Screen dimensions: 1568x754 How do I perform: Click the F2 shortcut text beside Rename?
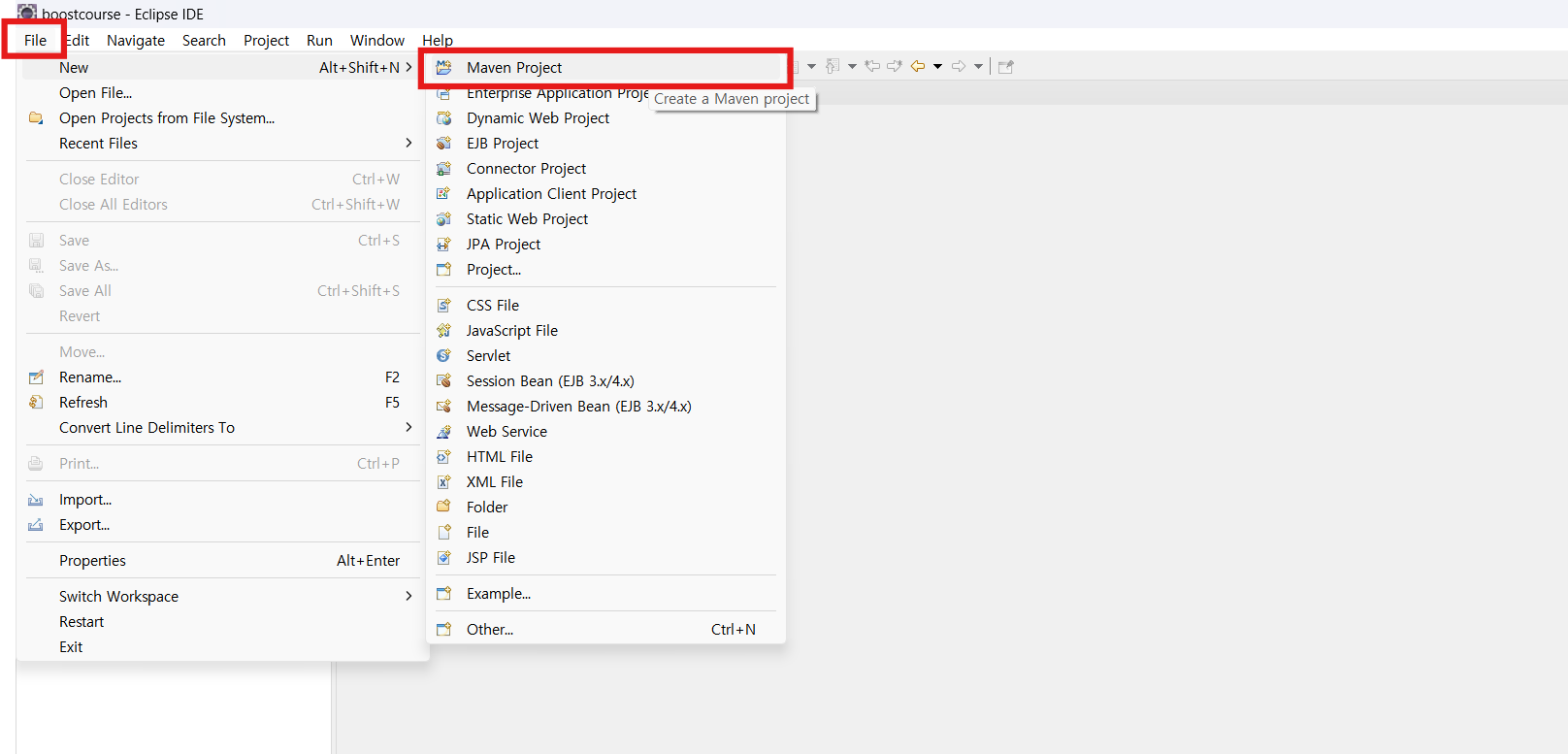392,377
